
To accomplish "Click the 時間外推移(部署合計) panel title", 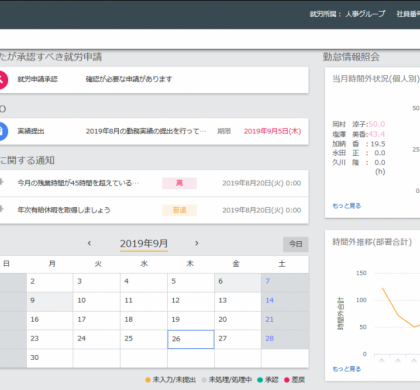I will [372, 242].
